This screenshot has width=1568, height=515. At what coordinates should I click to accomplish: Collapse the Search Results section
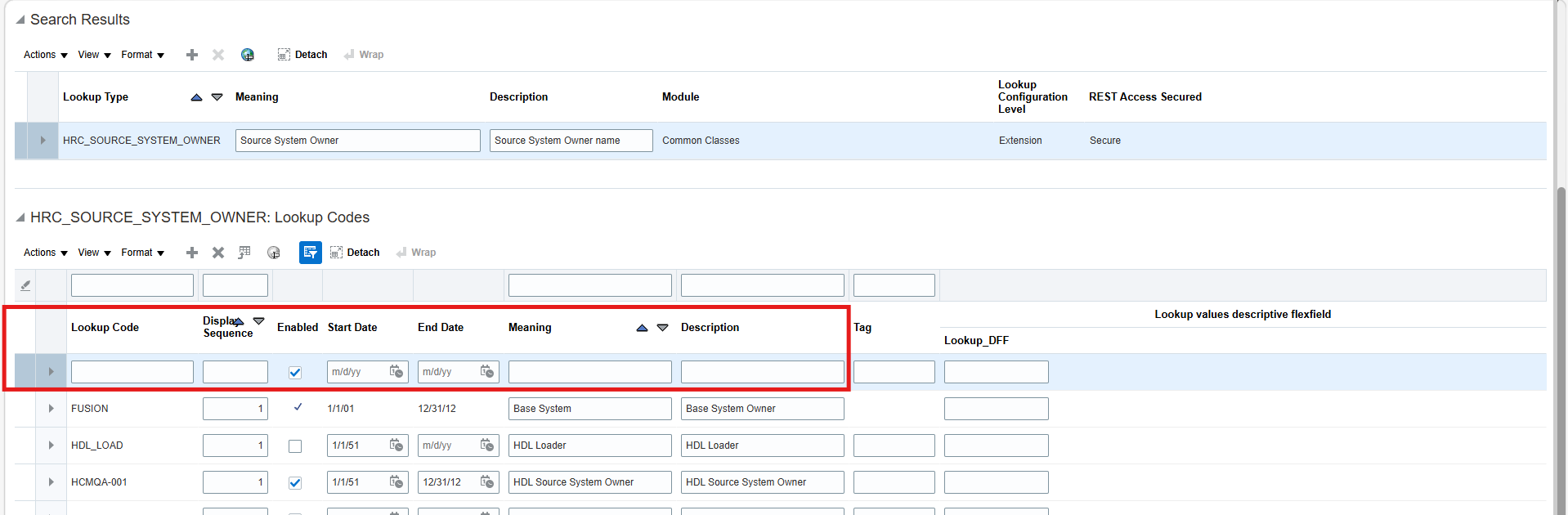tap(20, 20)
